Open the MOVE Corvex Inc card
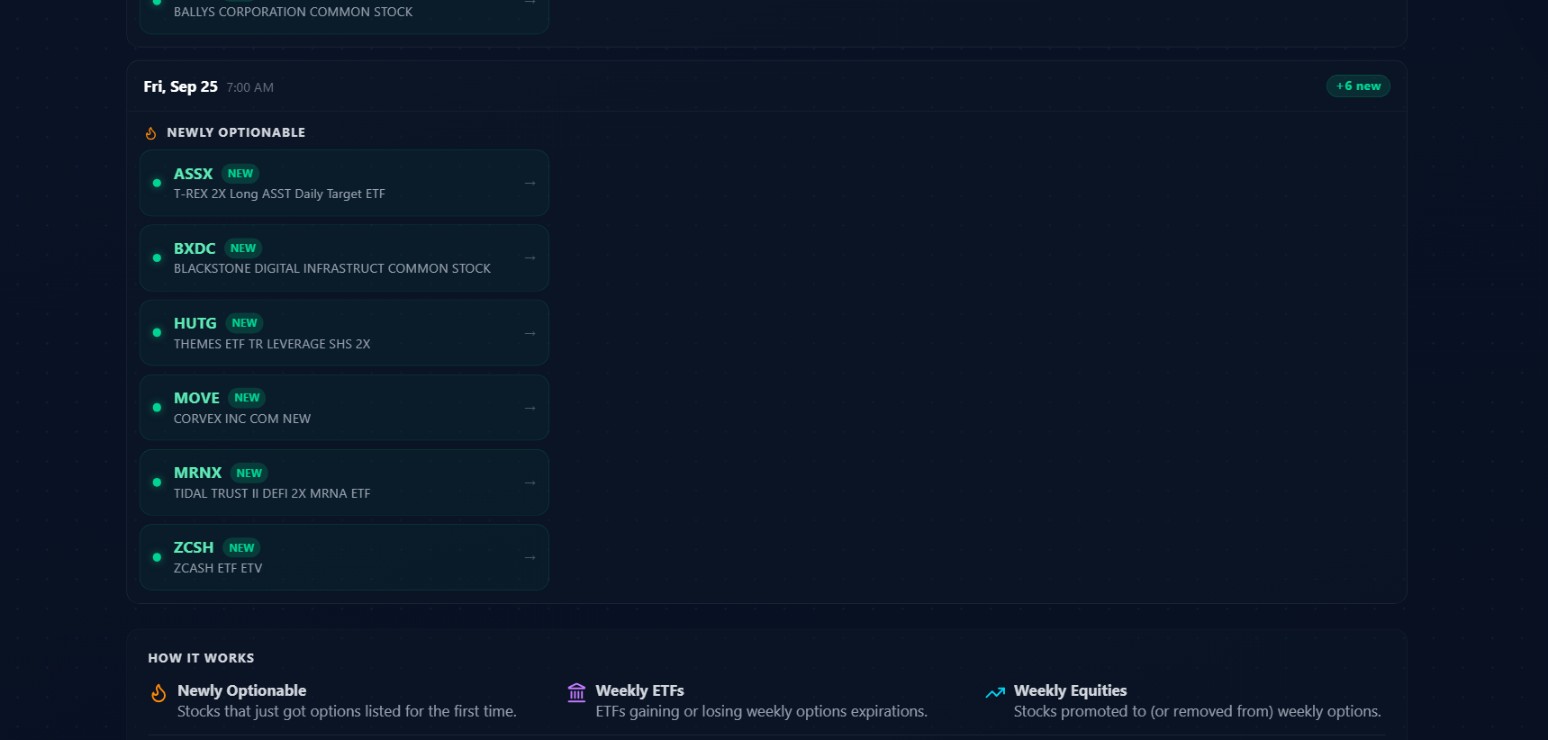 (344, 408)
